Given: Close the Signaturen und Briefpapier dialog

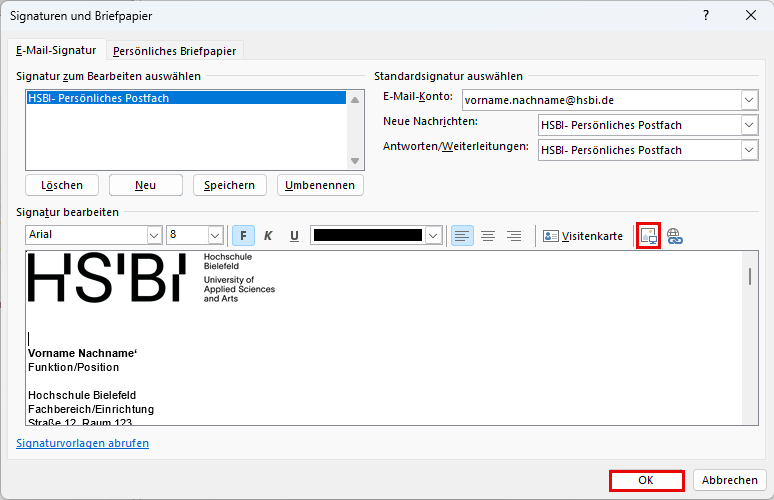Looking at the screenshot, I should (751, 15).
